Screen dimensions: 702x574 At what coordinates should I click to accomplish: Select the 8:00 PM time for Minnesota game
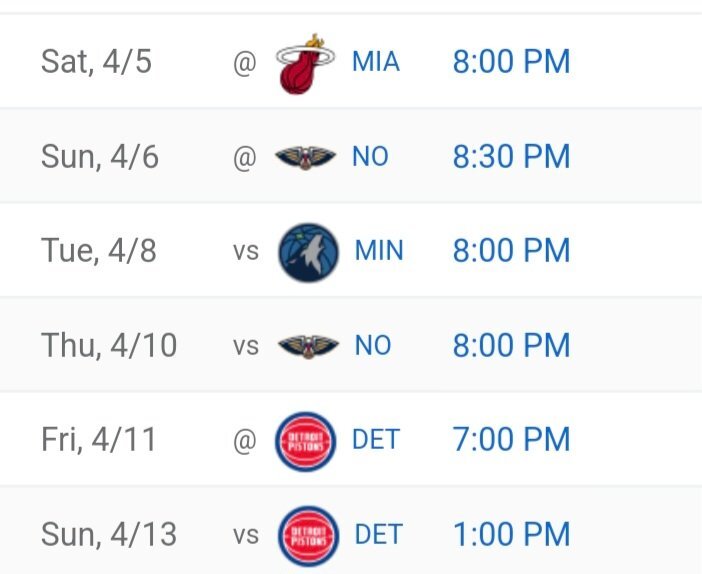click(511, 250)
